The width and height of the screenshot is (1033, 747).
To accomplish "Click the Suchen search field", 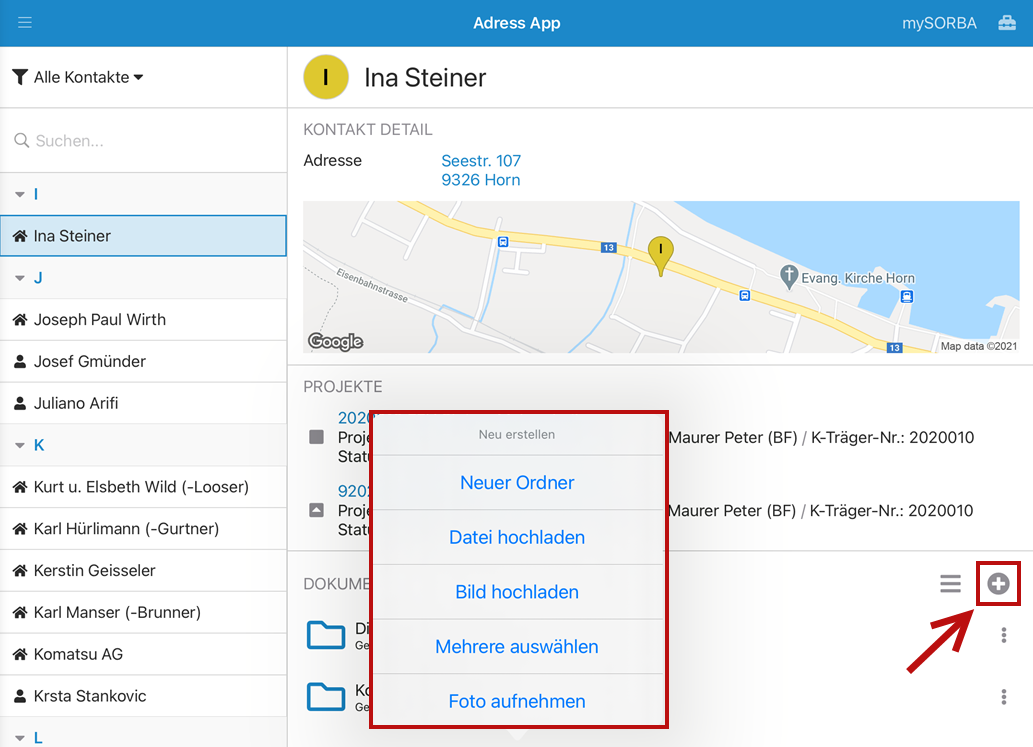I will coord(144,140).
